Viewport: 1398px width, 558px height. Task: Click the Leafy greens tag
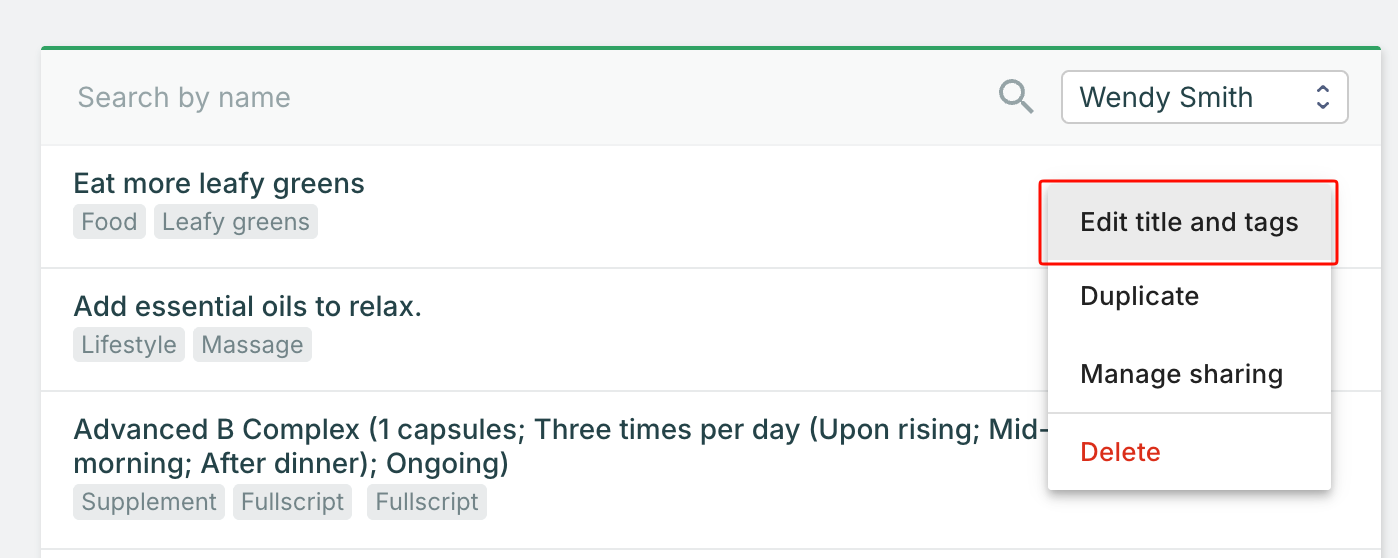point(236,222)
